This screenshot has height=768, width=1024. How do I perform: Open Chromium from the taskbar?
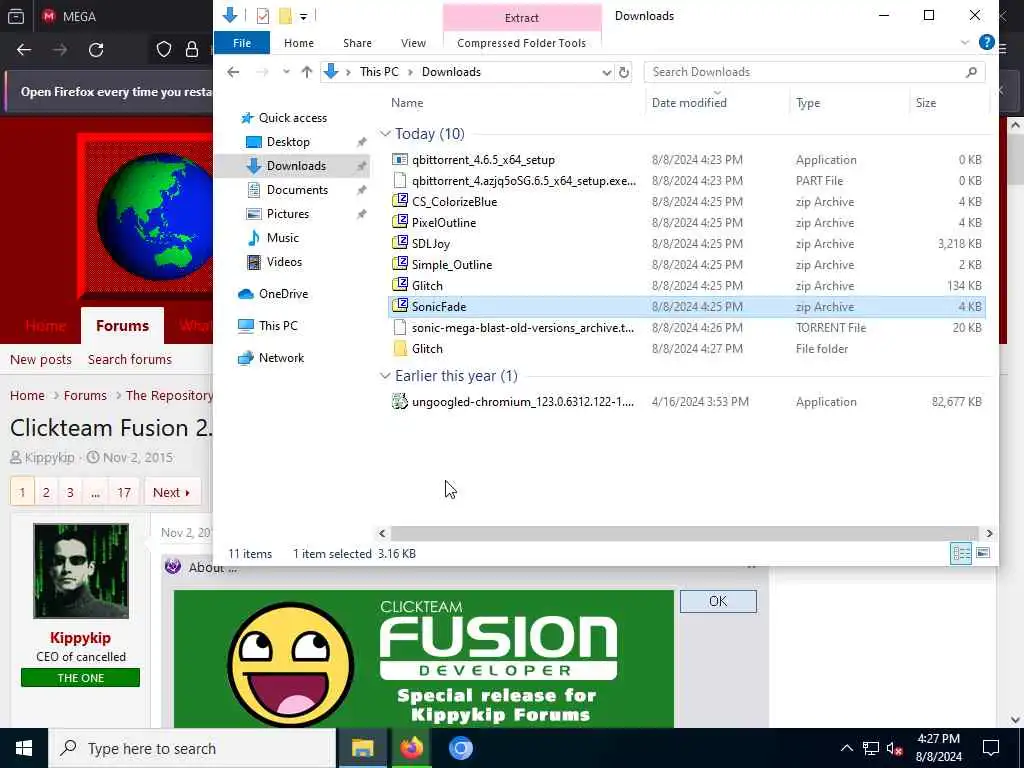(x=460, y=748)
